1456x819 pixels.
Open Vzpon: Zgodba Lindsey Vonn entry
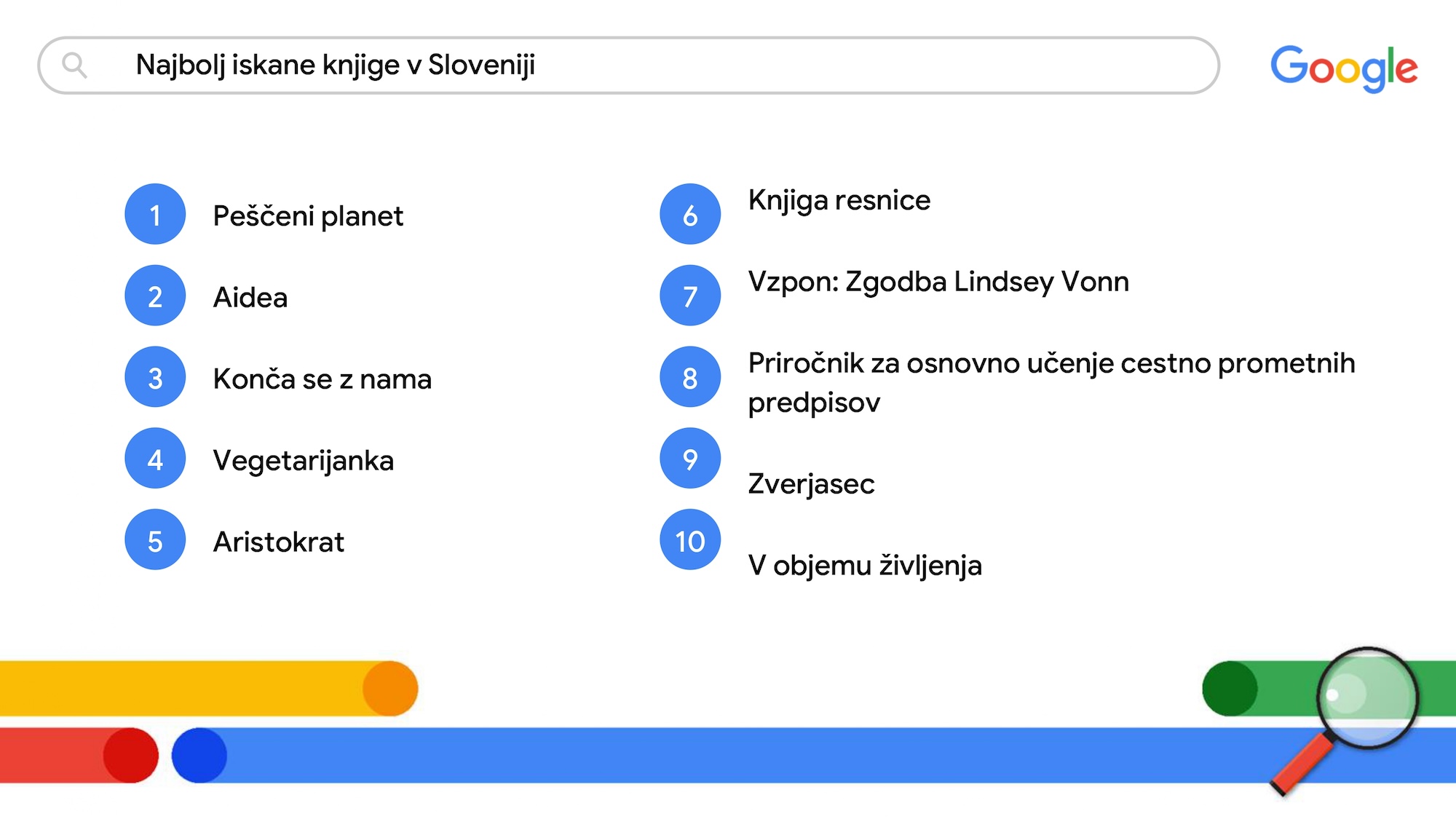(x=938, y=282)
